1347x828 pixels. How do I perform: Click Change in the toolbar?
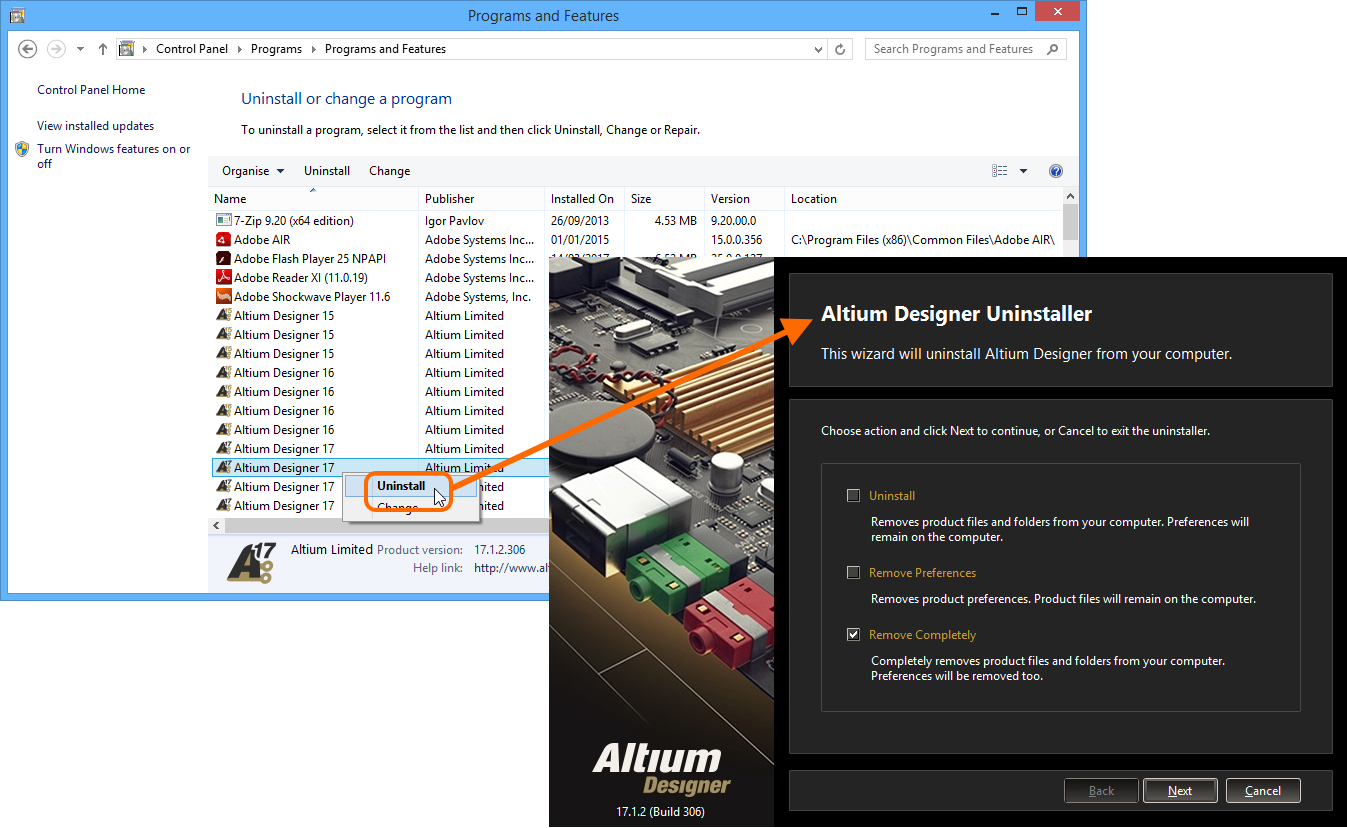(389, 171)
